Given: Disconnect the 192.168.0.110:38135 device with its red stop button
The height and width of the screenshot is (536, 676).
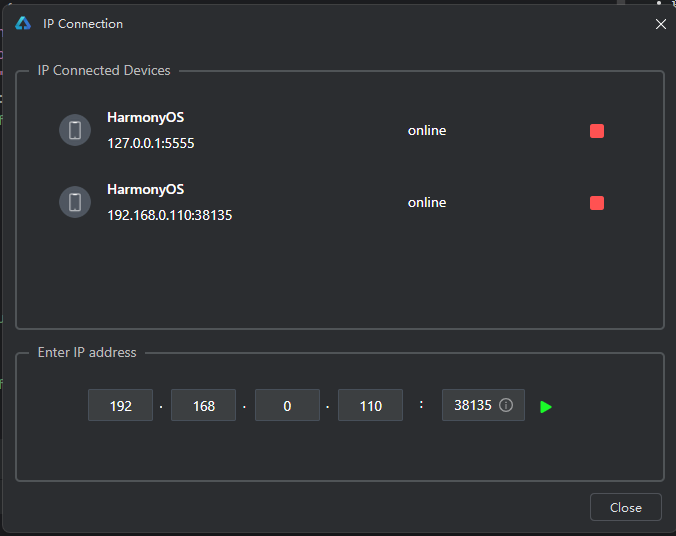Looking at the screenshot, I should 597,203.
